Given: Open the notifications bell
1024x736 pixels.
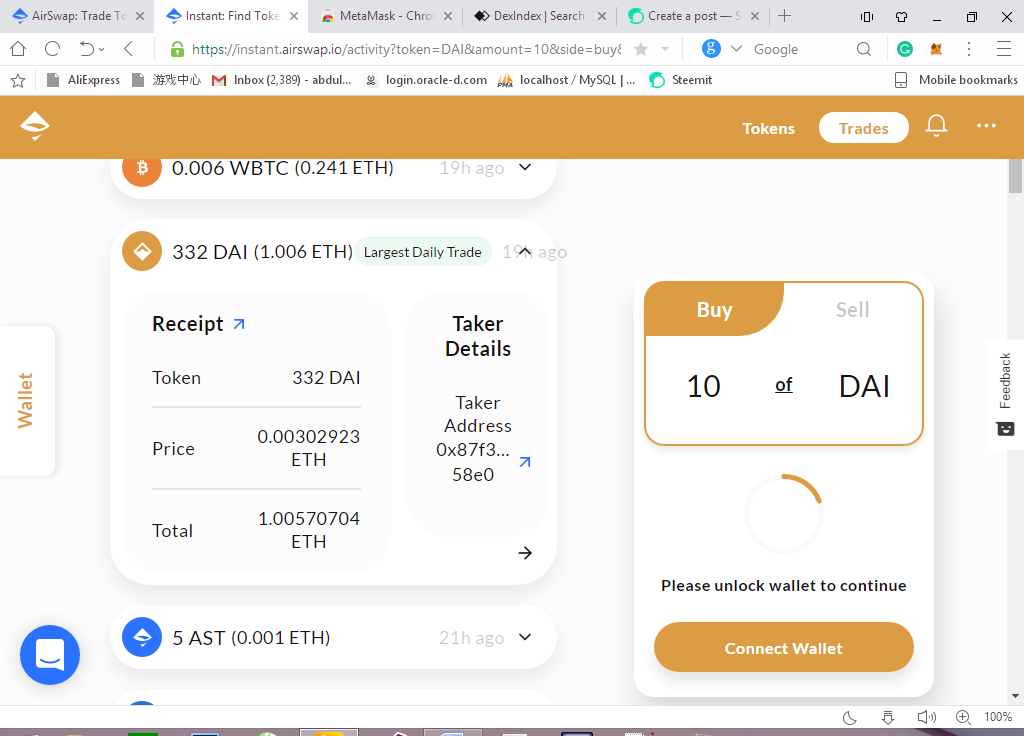Looking at the screenshot, I should tap(936, 125).
